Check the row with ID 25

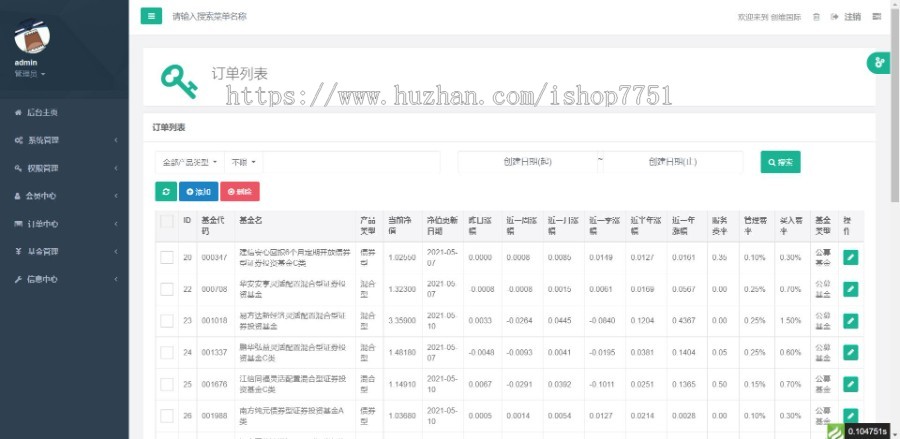(x=167, y=384)
